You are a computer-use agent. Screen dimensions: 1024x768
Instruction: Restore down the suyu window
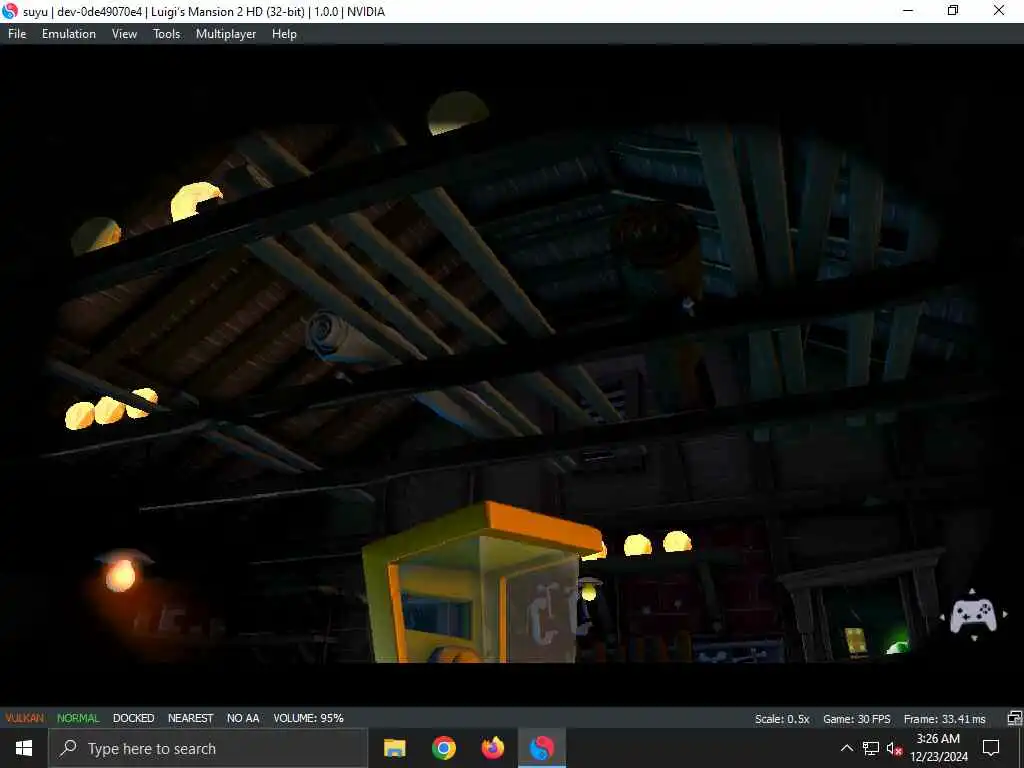[953, 11]
